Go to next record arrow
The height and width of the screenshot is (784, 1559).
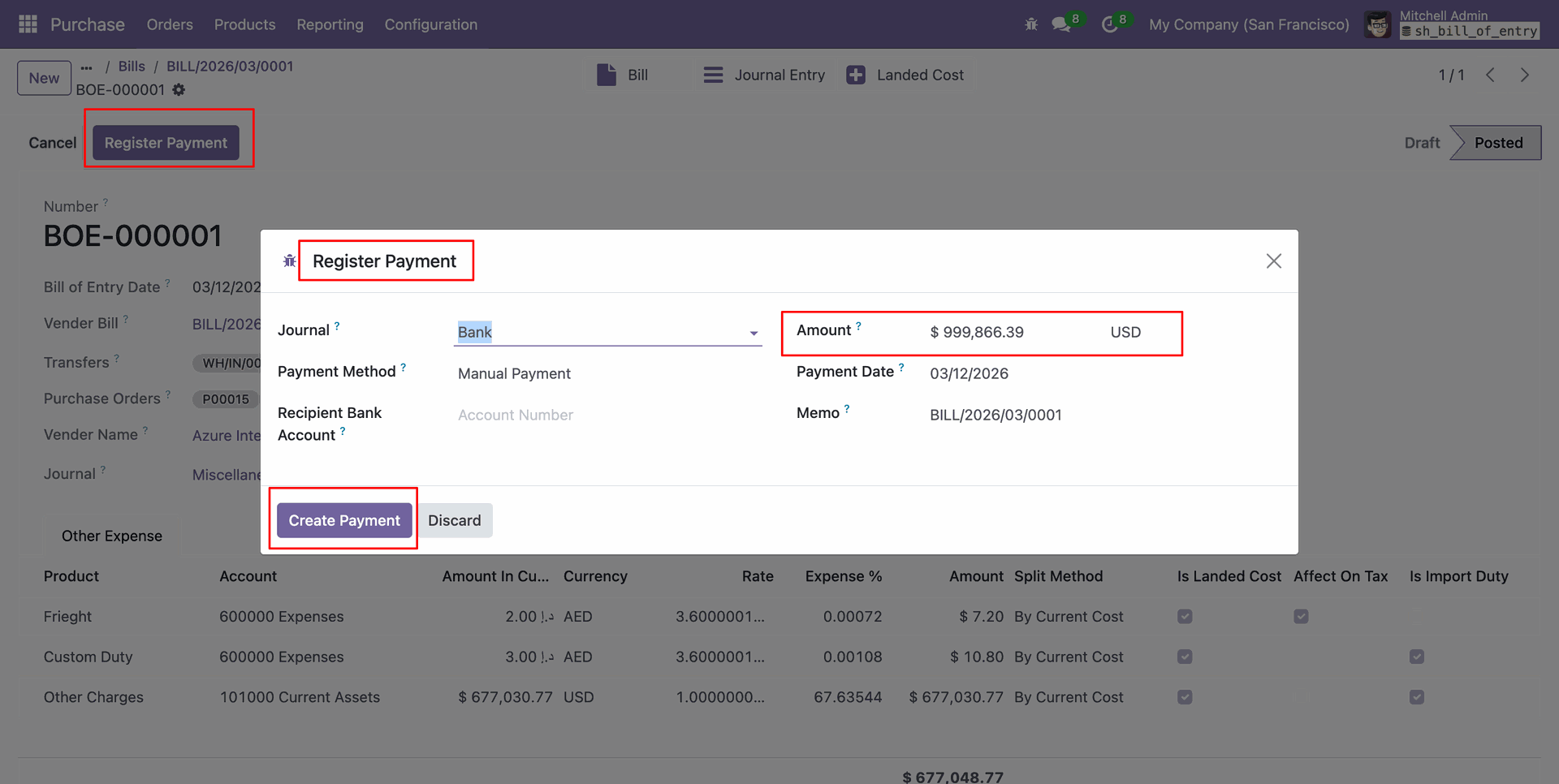[1524, 75]
